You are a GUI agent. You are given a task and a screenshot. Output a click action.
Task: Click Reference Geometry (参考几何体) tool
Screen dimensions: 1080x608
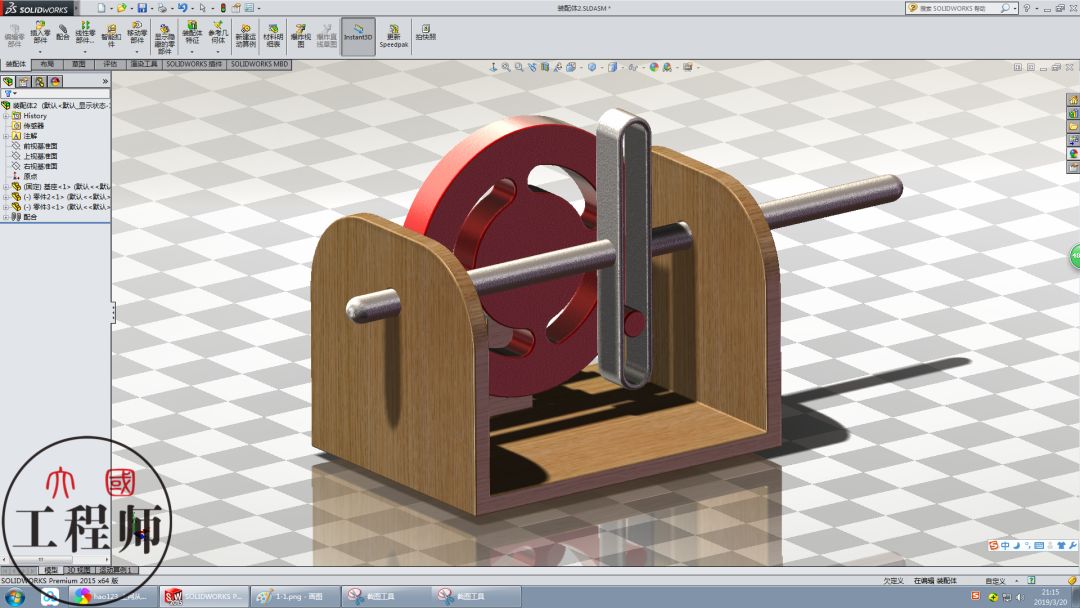(x=218, y=33)
